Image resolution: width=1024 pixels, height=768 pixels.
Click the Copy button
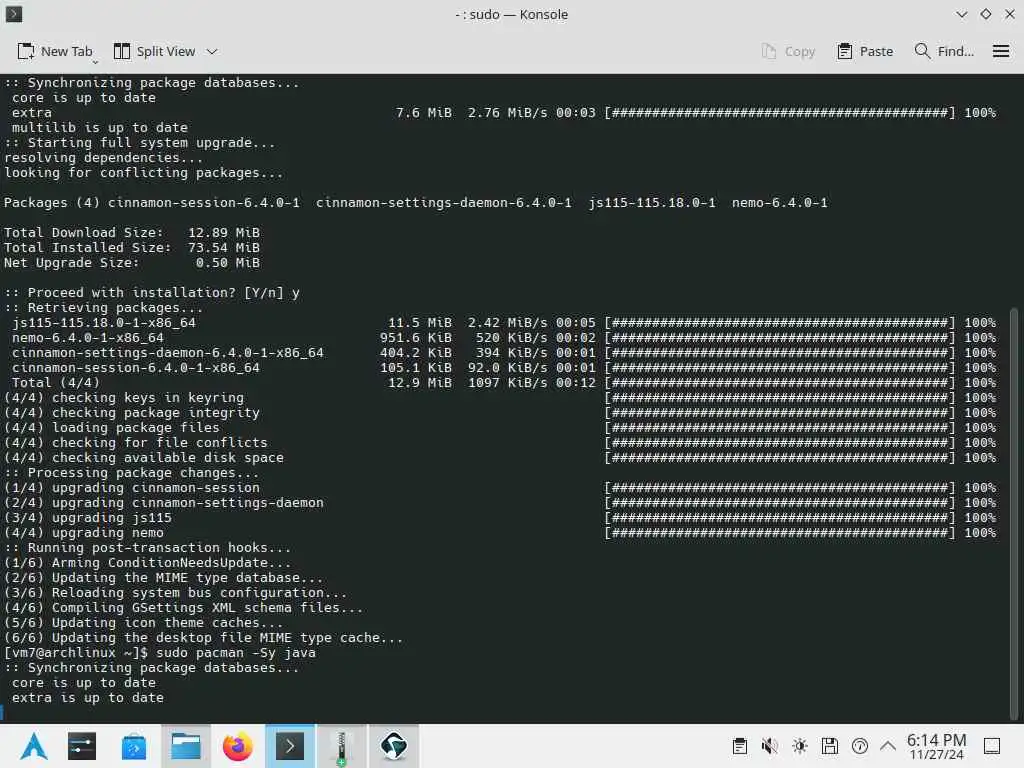788,52
